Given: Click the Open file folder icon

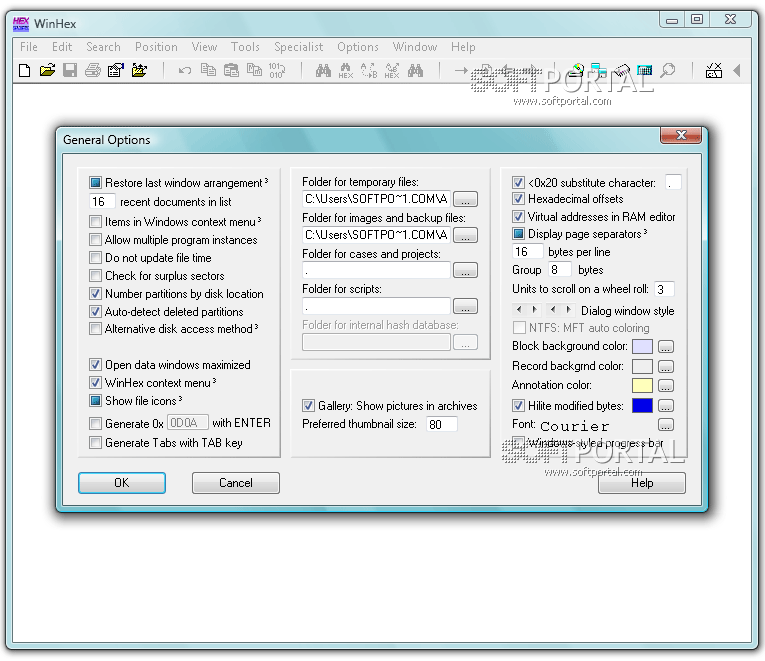Looking at the screenshot, I should [47, 71].
